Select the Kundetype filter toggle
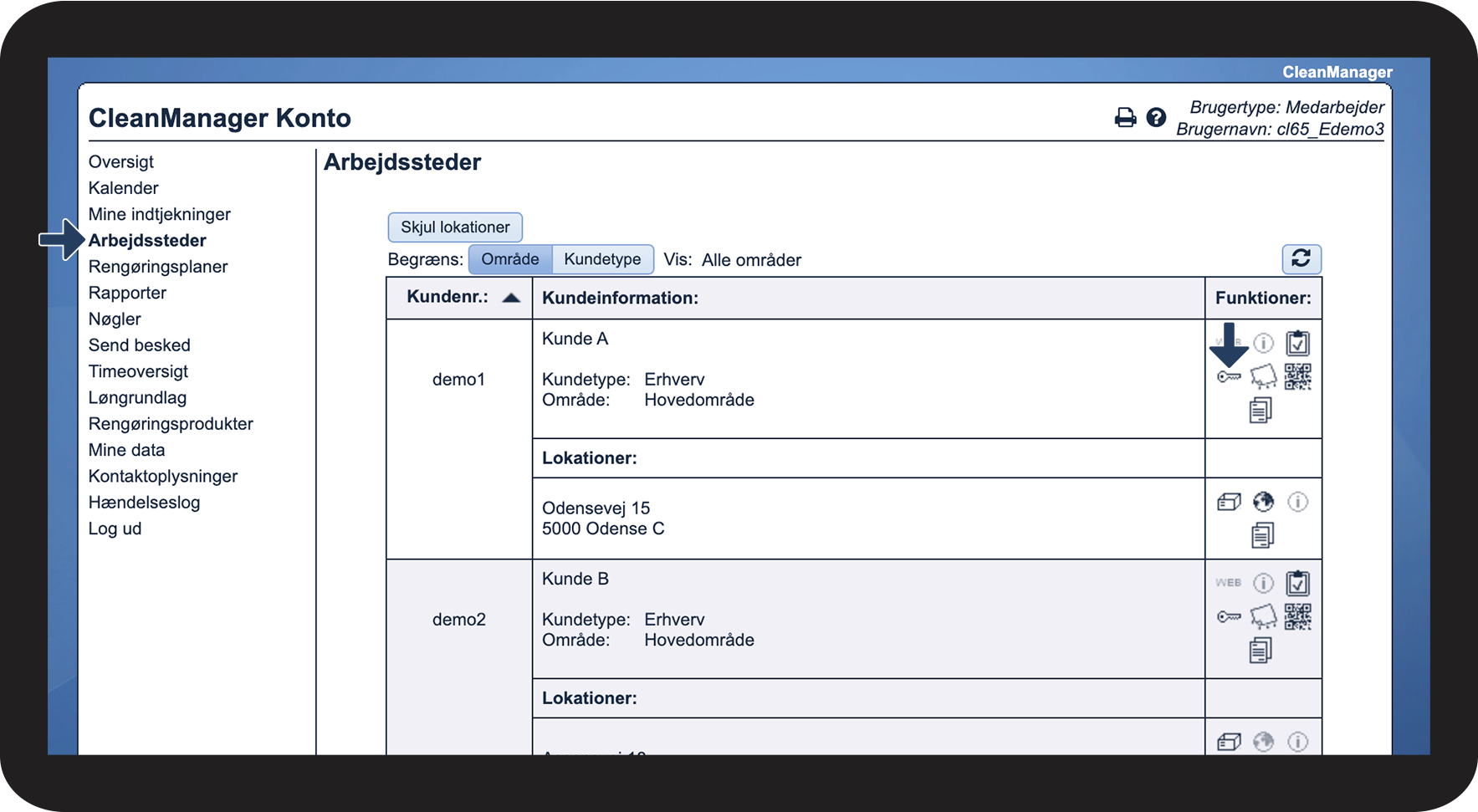The width and height of the screenshot is (1478, 812). pos(602,259)
